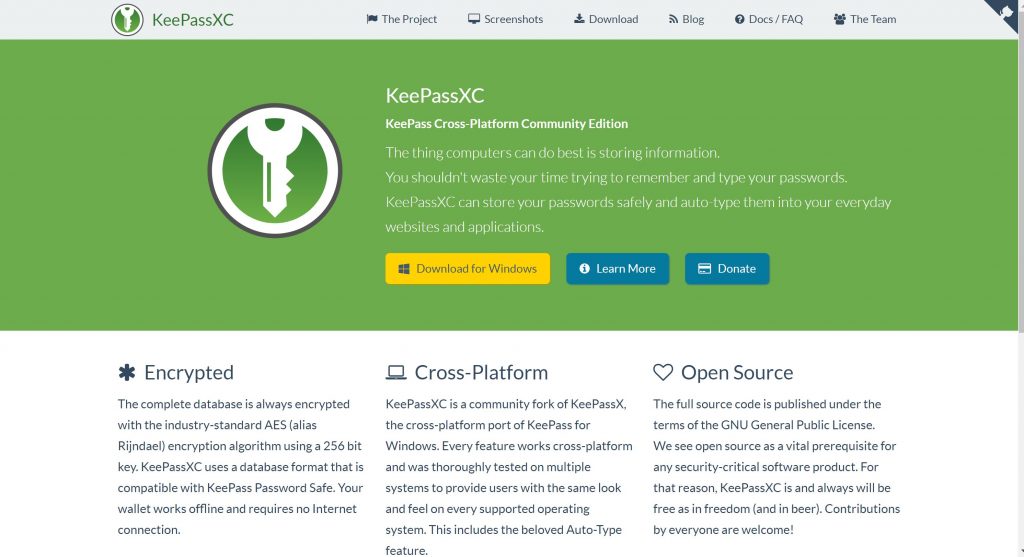Click the download arrow icon in the navbar

(579, 19)
